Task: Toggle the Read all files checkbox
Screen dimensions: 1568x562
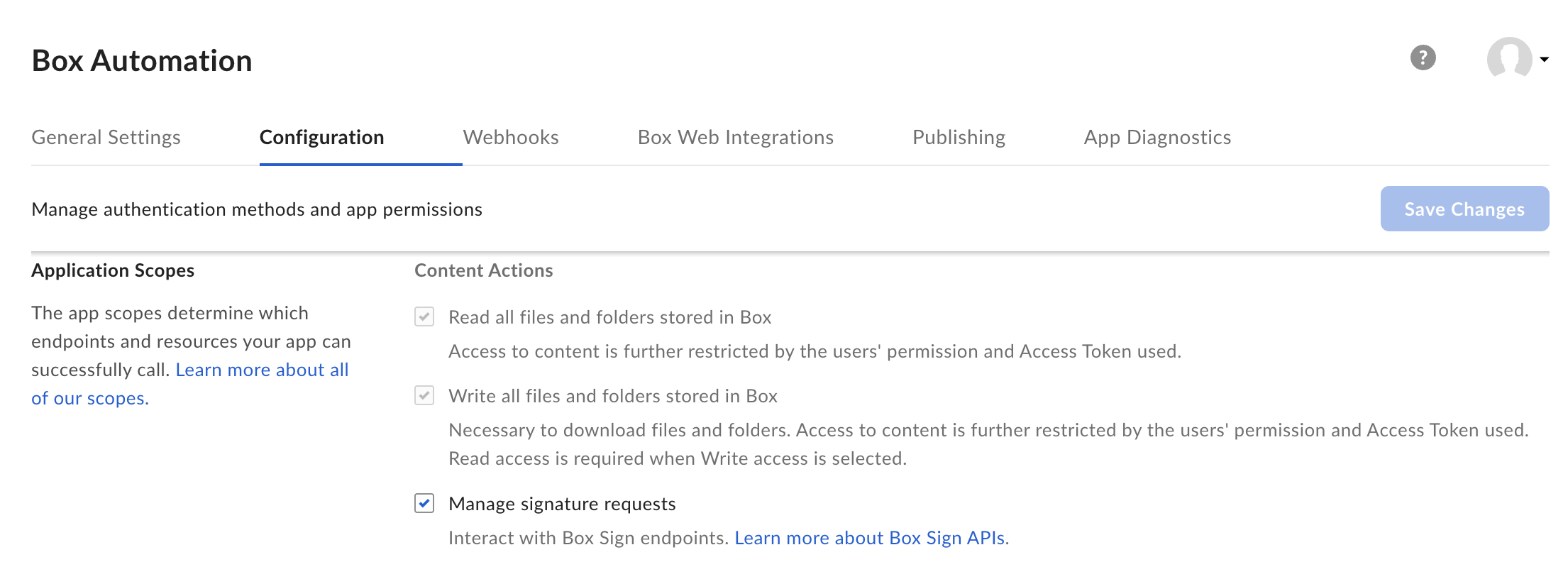Action: [424, 316]
